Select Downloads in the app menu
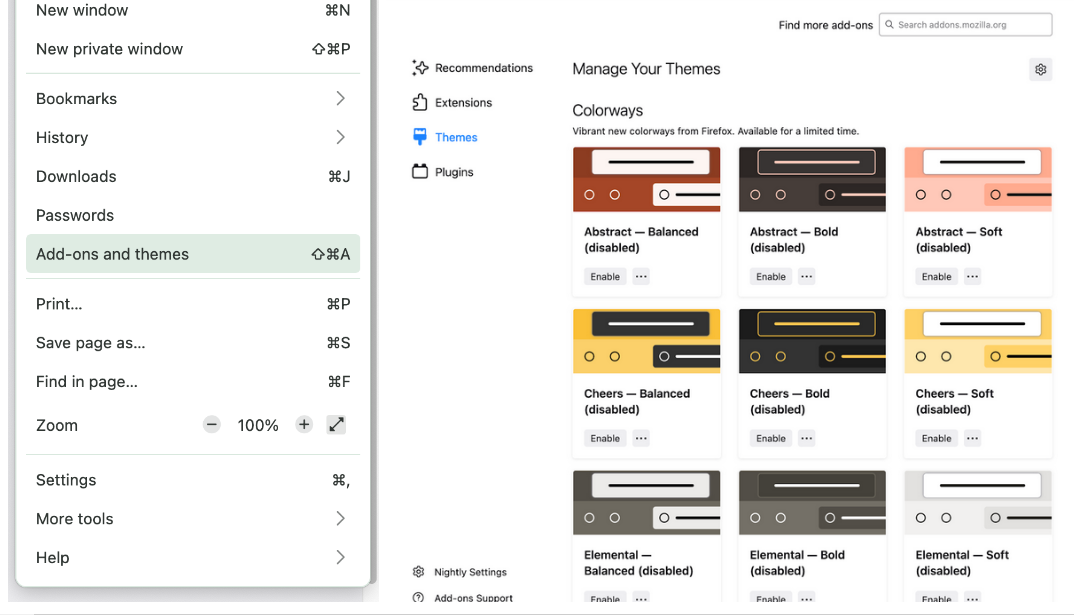The image size is (1074, 615). pos(192,177)
